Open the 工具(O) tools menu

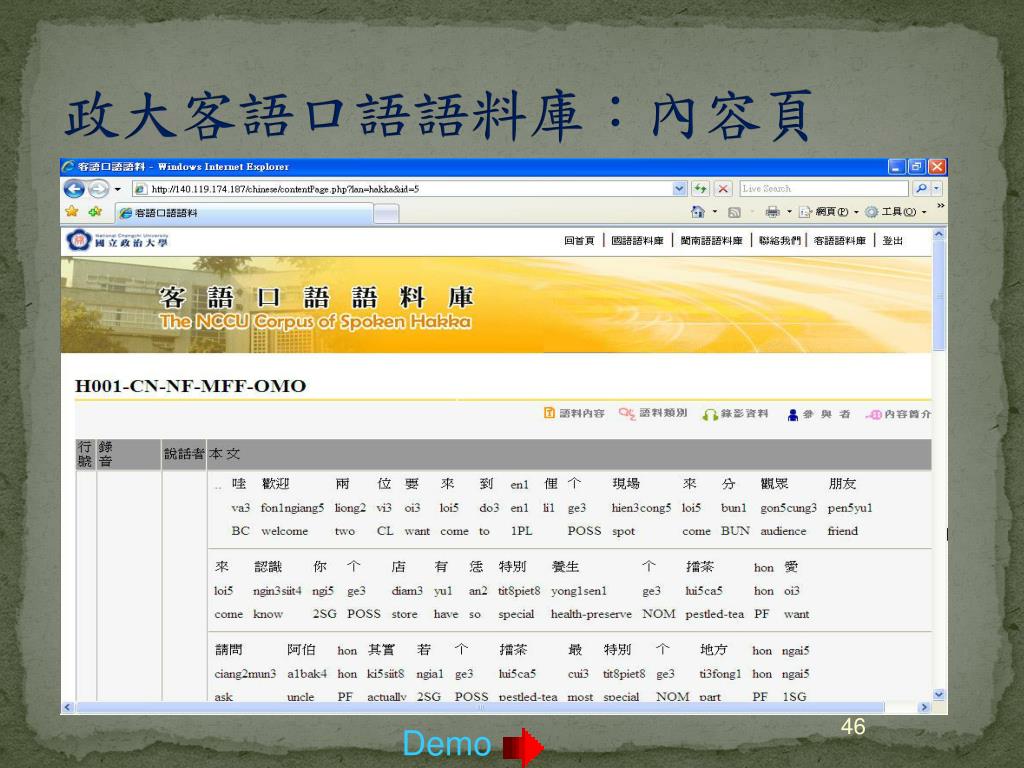click(x=895, y=212)
